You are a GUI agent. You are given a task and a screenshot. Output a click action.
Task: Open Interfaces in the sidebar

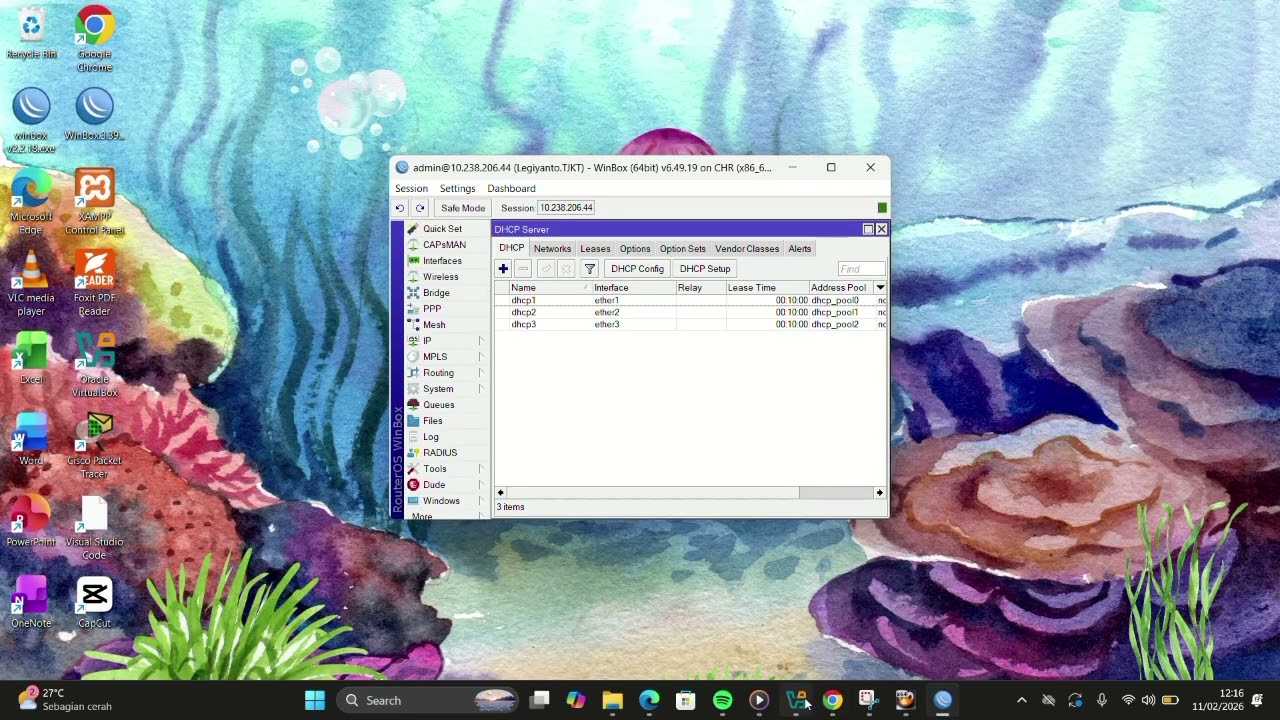(441, 261)
